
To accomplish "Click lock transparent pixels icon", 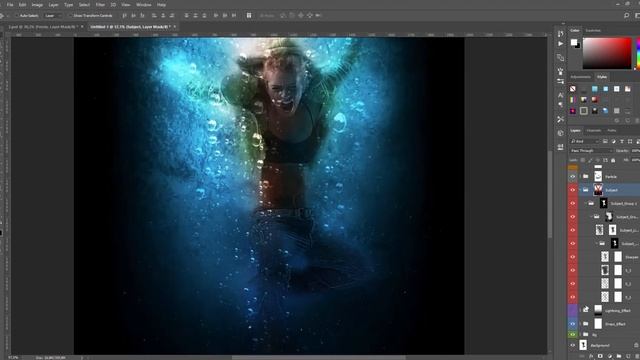I will pos(582,160).
